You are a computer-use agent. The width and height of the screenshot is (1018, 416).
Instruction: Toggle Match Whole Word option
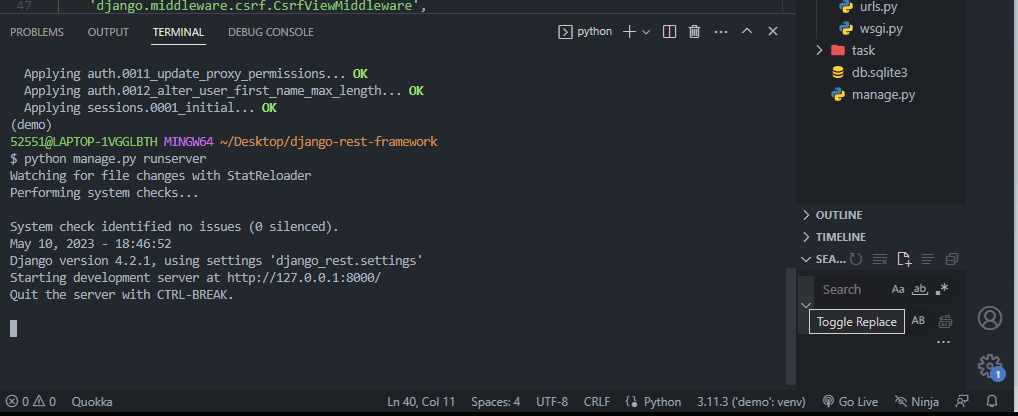coord(920,289)
